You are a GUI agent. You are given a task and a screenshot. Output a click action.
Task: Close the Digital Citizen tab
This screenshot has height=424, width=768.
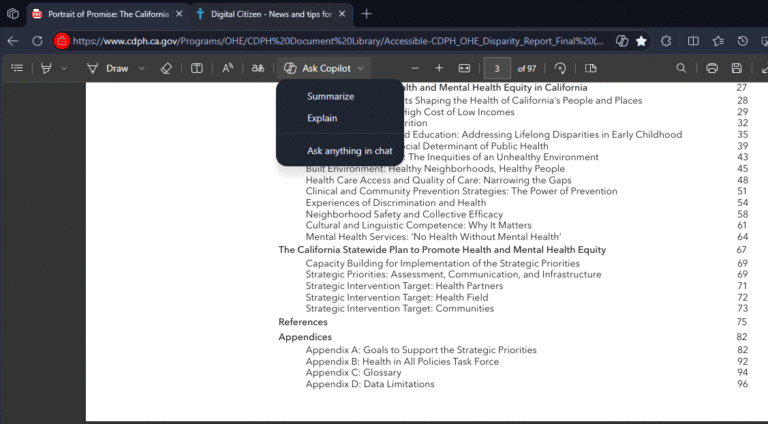342,14
